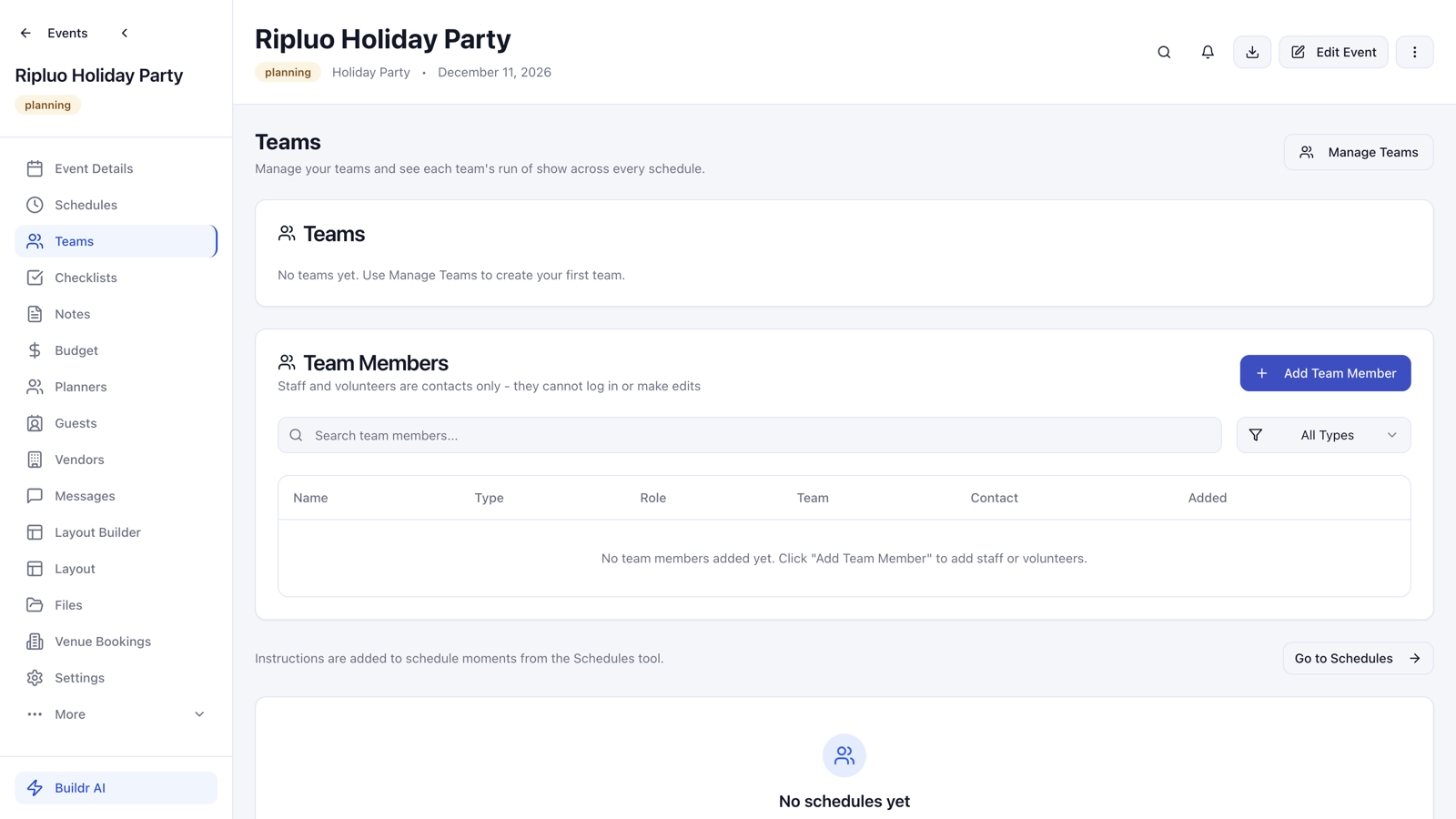Click the Guests contact icon
This screenshot has width=1456, height=819.
(x=35, y=423)
